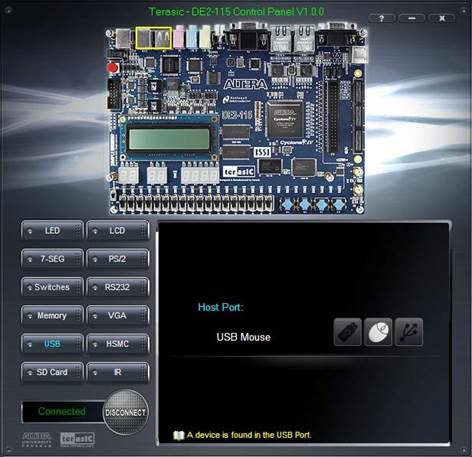Viewport: 472px width, 457px height.
Task: Open the IR panel
Action: click(117, 372)
